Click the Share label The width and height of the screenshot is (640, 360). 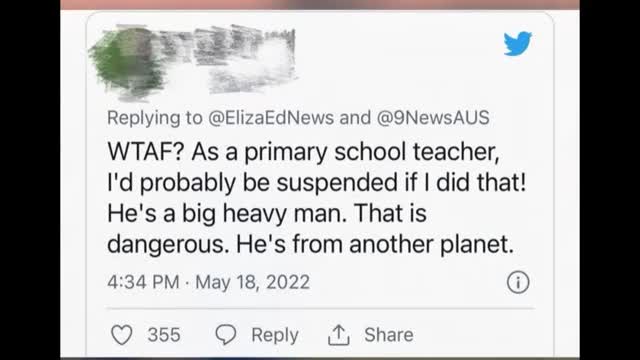[x=389, y=335]
